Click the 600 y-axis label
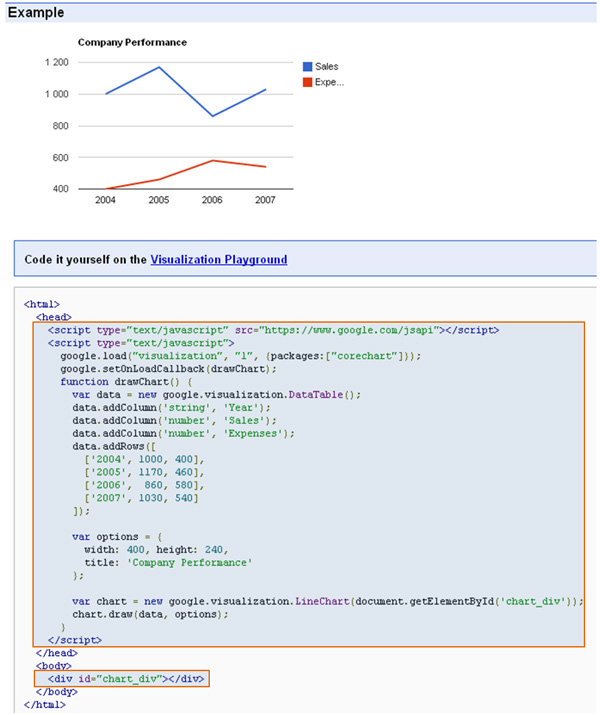The height and width of the screenshot is (715, 600). coord(61,158)
